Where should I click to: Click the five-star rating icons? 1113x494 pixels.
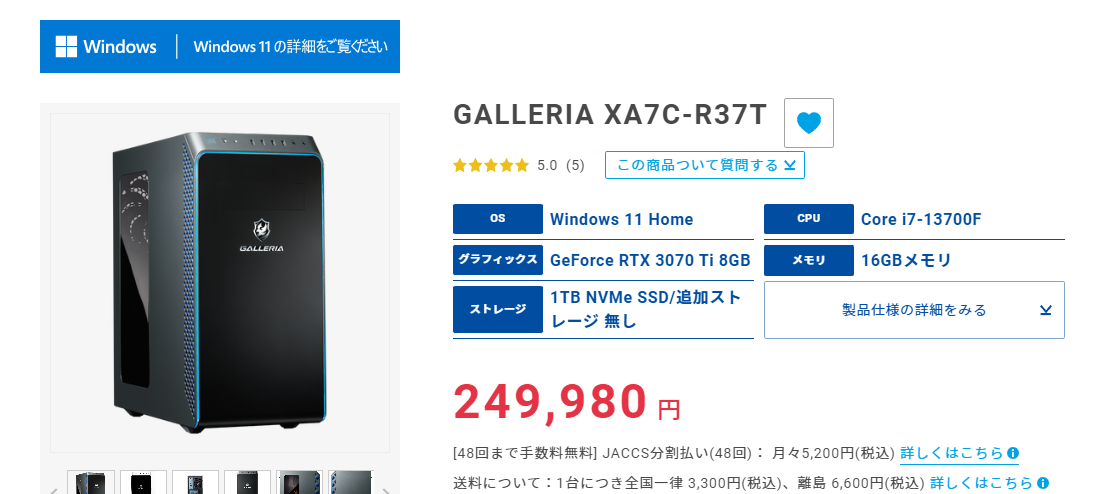pos(491,165)
